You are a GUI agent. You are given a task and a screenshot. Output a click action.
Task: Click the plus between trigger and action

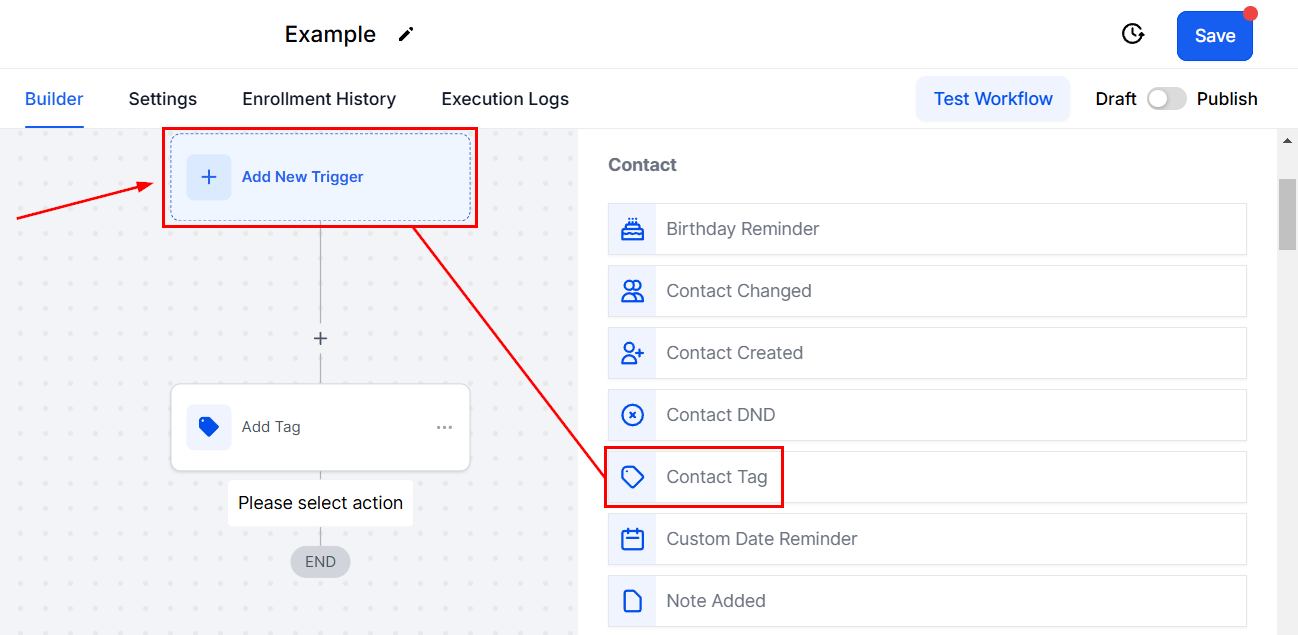pos(320,339)
